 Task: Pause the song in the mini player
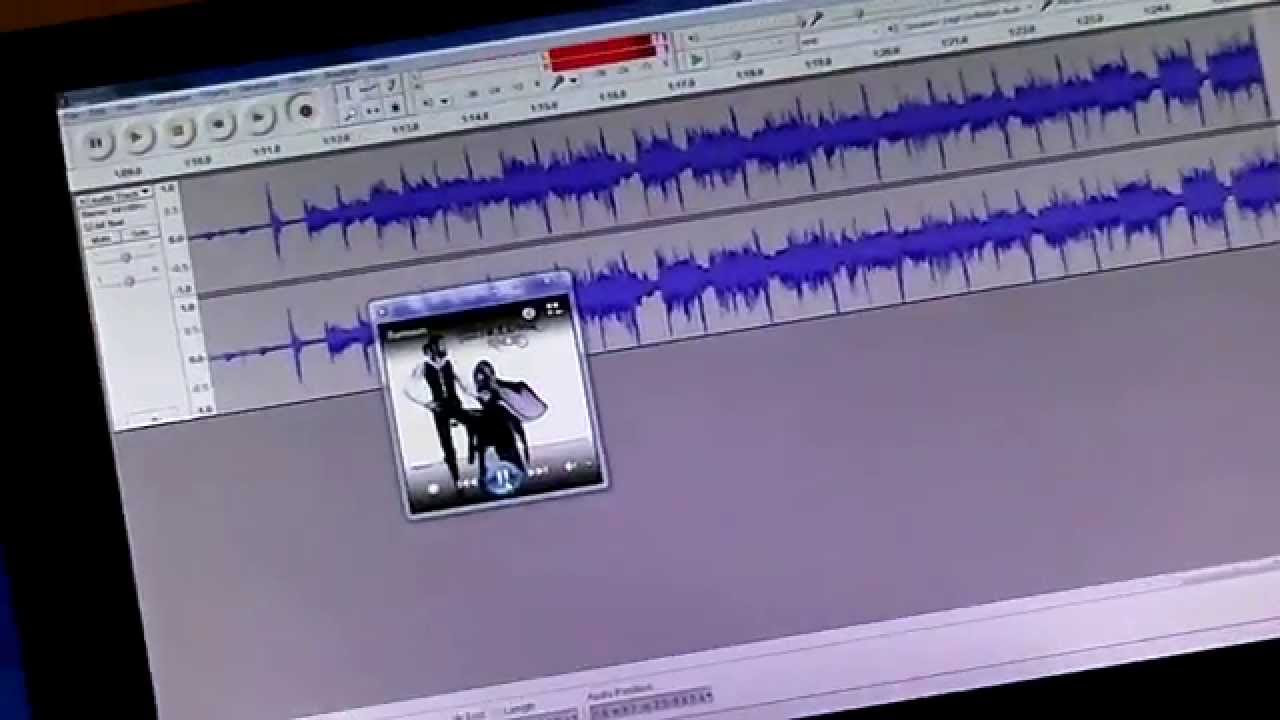[x=502, y=478]
